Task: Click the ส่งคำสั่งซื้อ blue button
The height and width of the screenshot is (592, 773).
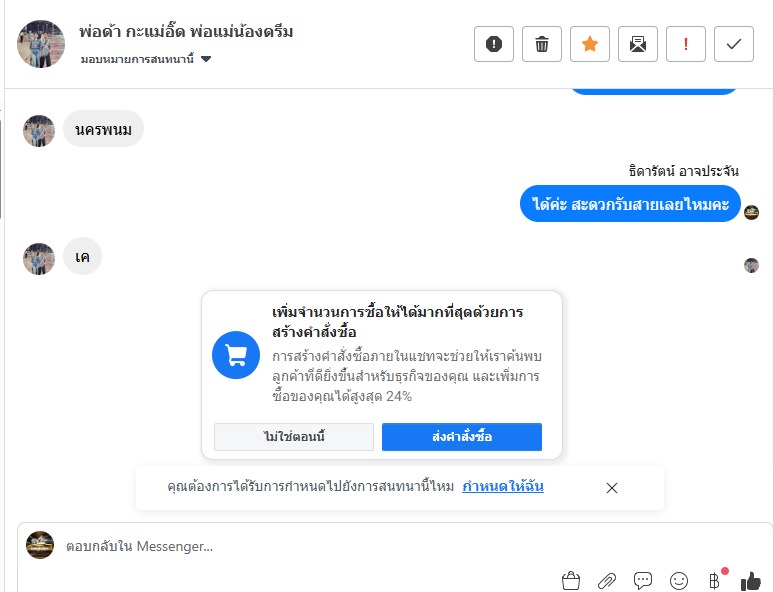Action: click(x=462, y=437)
